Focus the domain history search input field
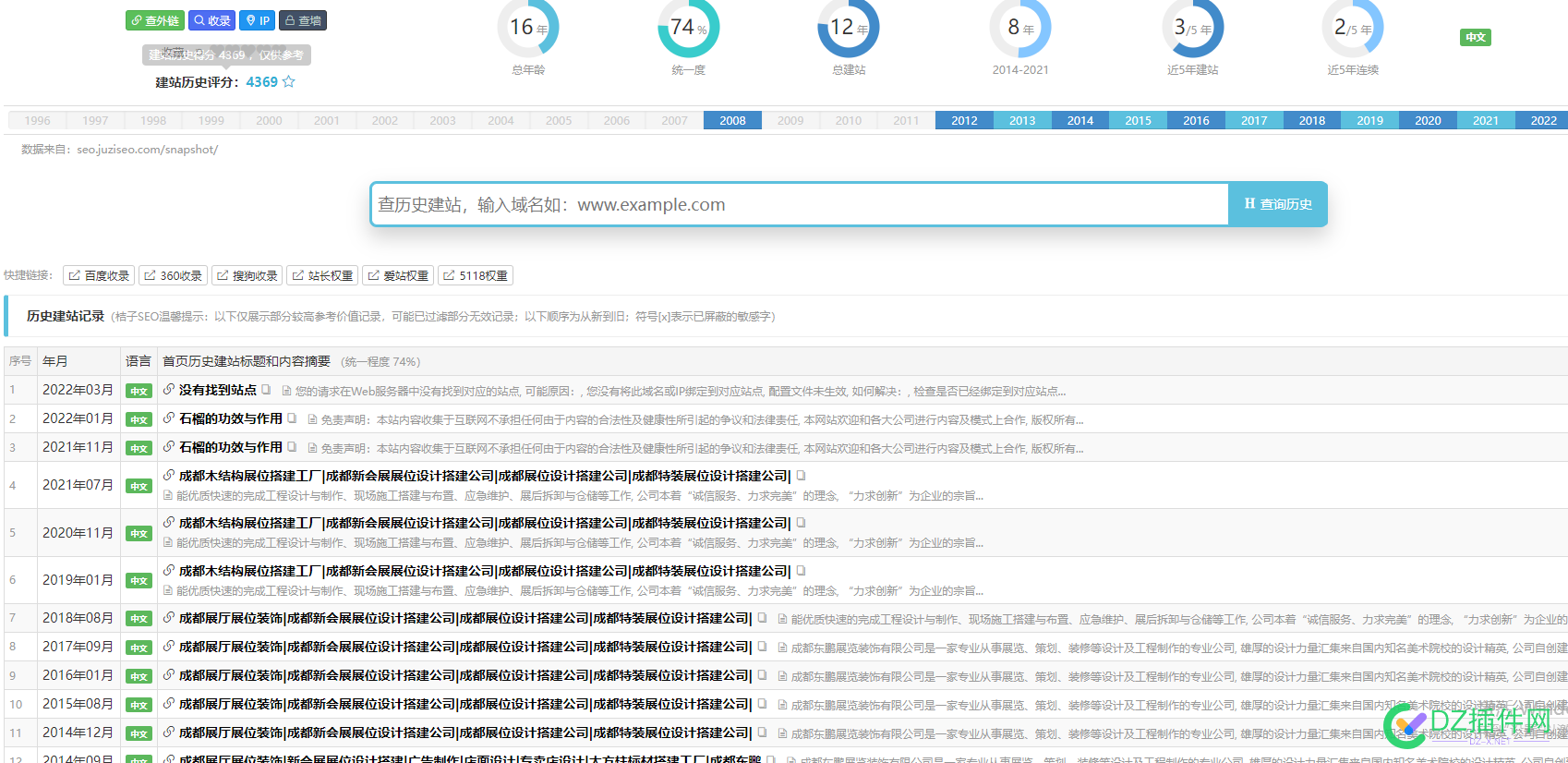This screenshot has width=1568, height=763. click(x=800, y=204)
